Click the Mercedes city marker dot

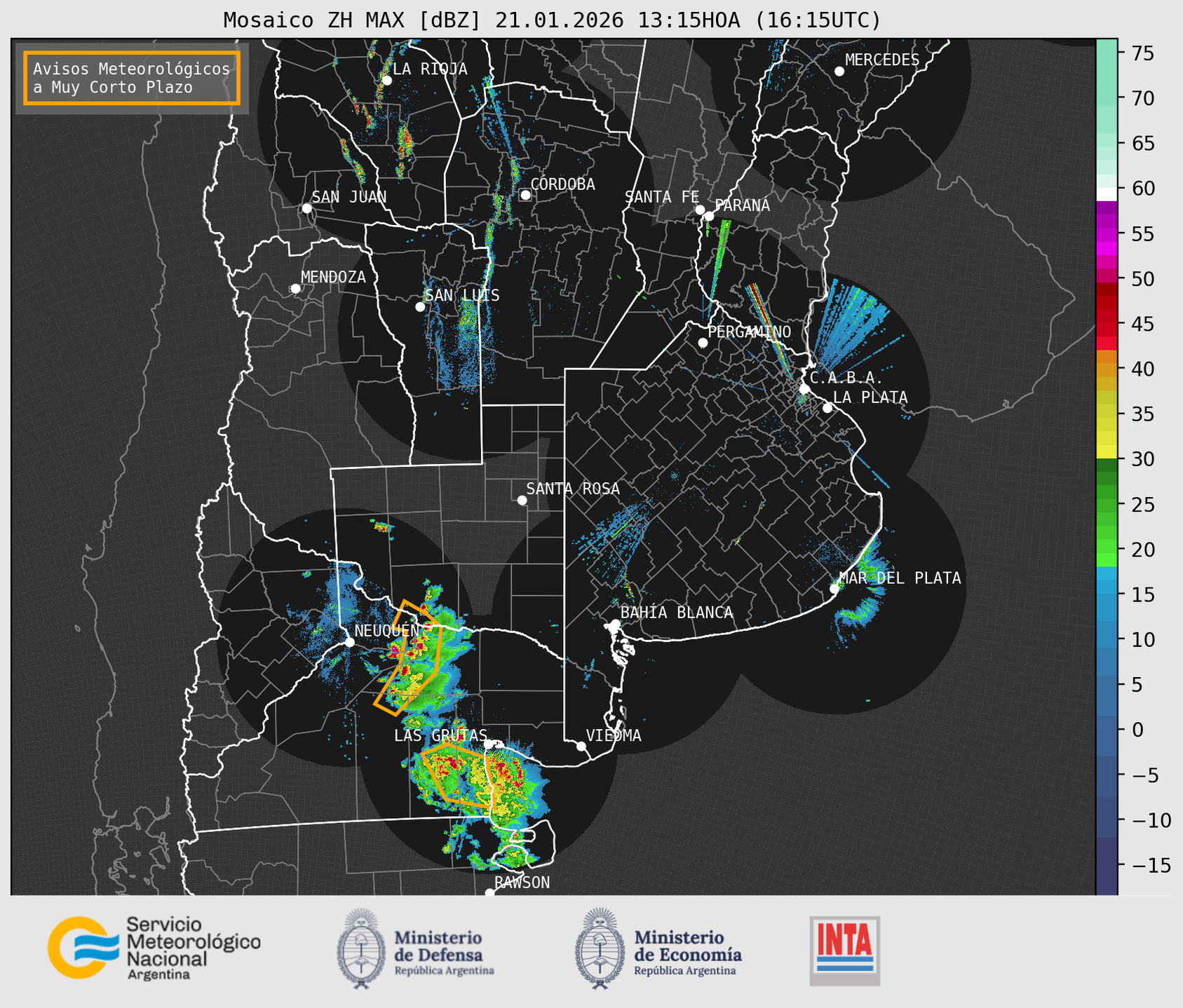[839, 71]
